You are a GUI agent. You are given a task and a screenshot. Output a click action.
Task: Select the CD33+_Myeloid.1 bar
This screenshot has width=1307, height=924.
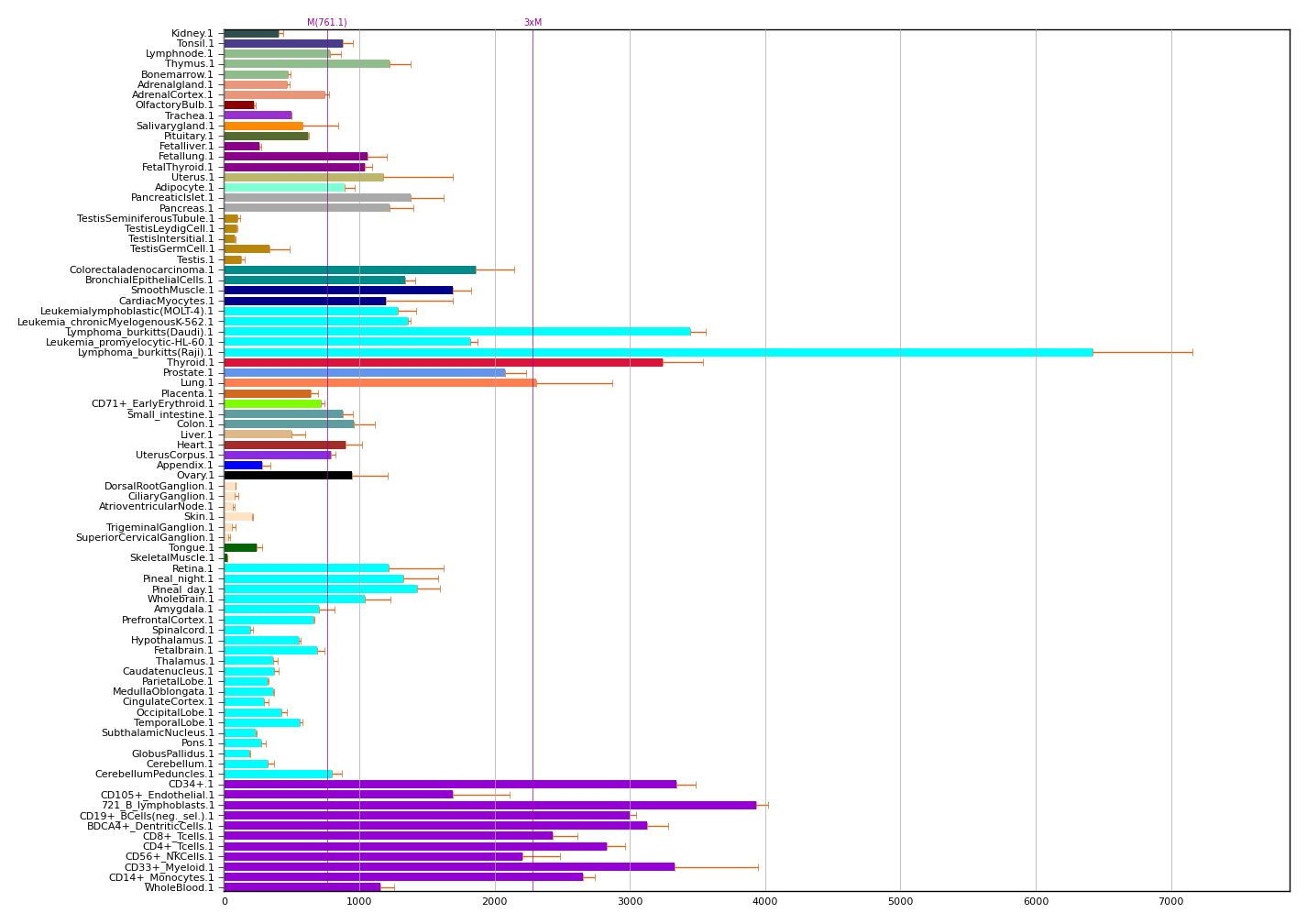click(x=458, y=865)
